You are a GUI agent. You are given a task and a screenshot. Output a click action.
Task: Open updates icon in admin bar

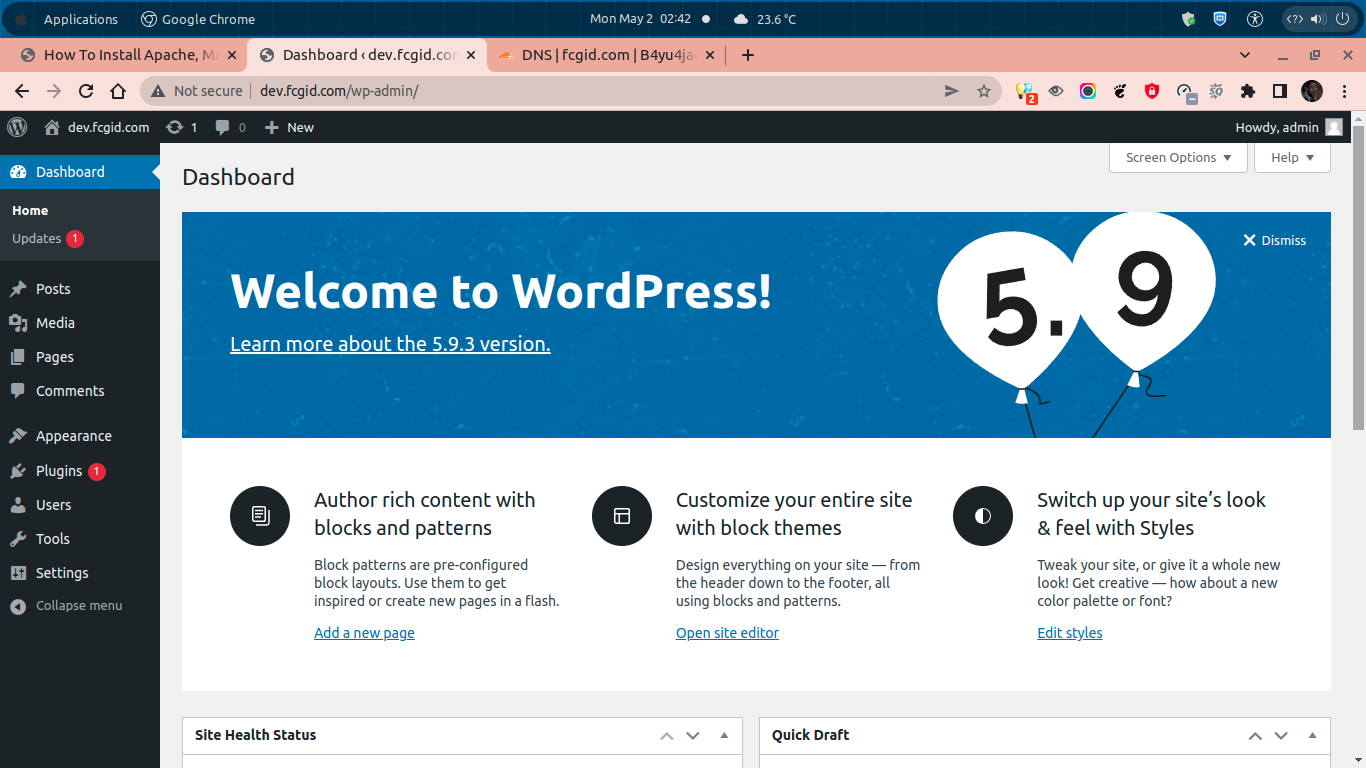(182, 127)
